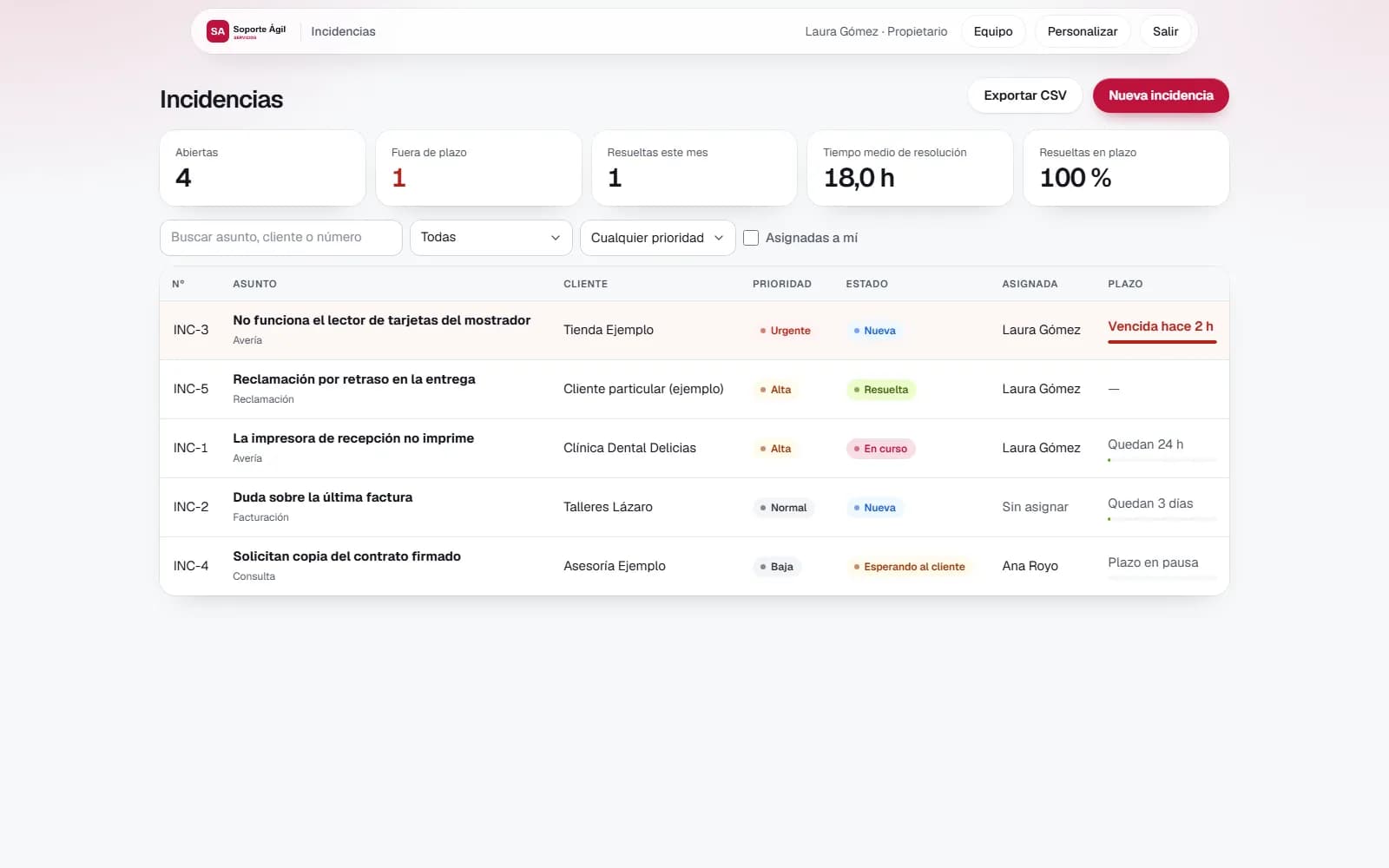This screenshot has width=1389, height=868.
Task: Log out using the Salir button
Action: [1165, 31]
